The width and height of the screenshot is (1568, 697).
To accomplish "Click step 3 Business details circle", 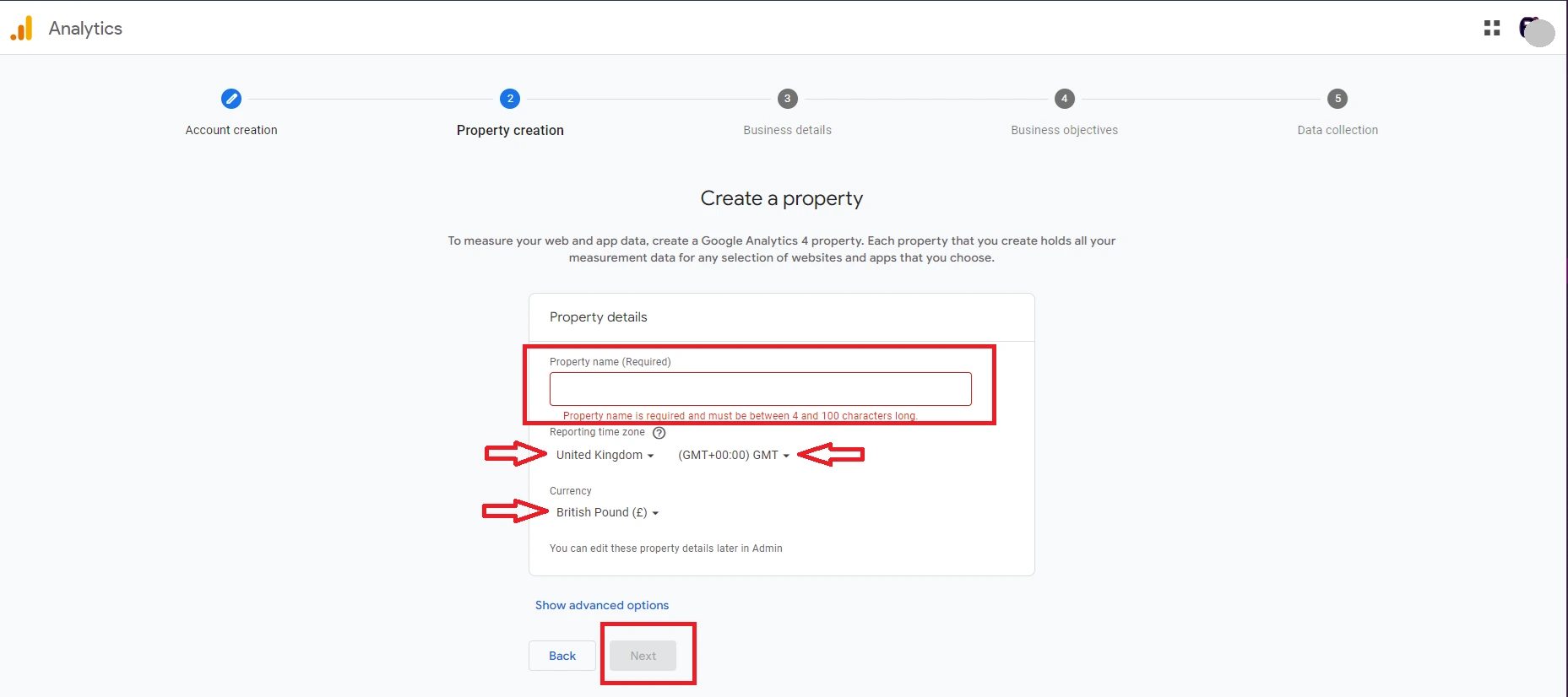I will tap(787, 99).
